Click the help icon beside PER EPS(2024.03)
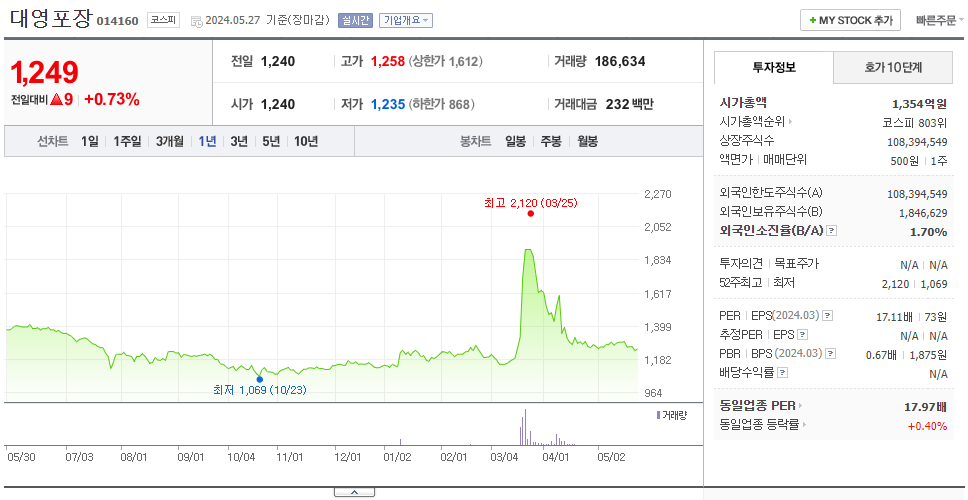The height and width of the screenshot is (500, 968). [828, 316]
